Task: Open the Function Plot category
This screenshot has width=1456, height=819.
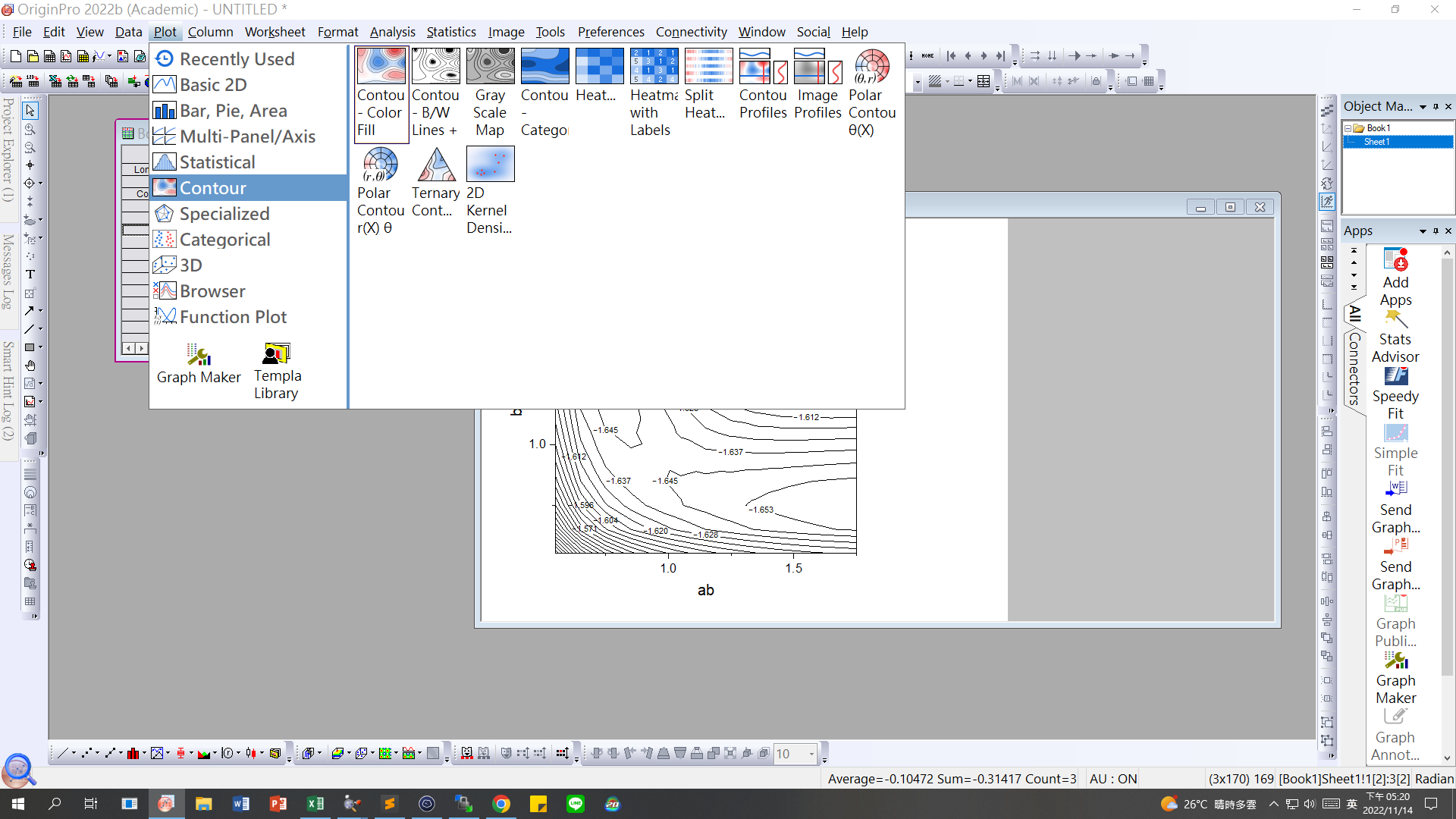Action: 249,317
